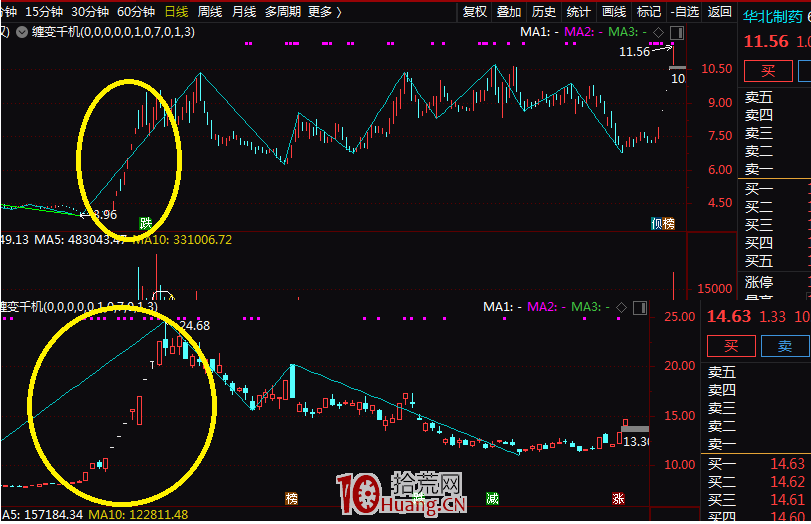The image size is (811, 524).
Task: Click the 华北制药 stock name
Action: [x=773, y=17]
